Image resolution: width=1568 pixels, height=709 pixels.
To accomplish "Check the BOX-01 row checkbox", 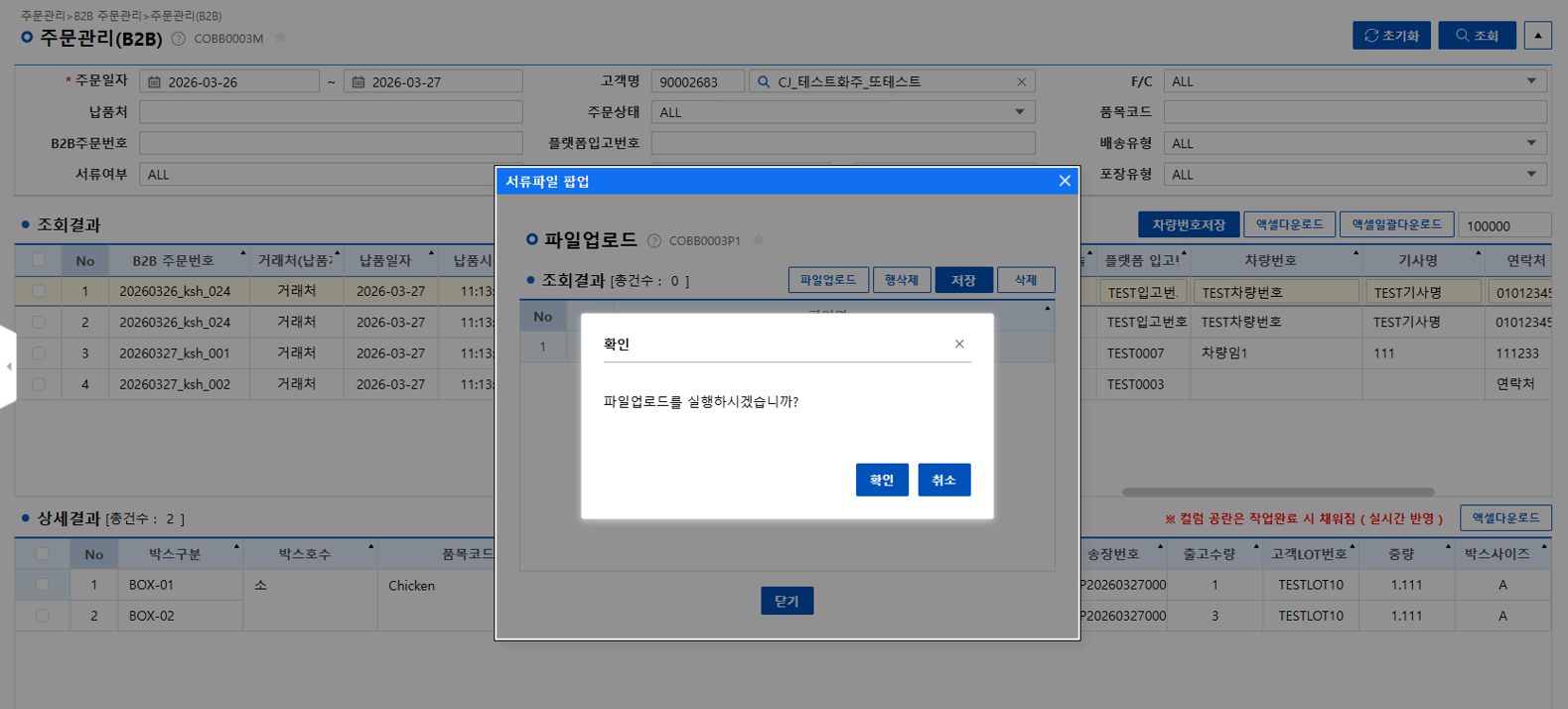I will 42,585.
